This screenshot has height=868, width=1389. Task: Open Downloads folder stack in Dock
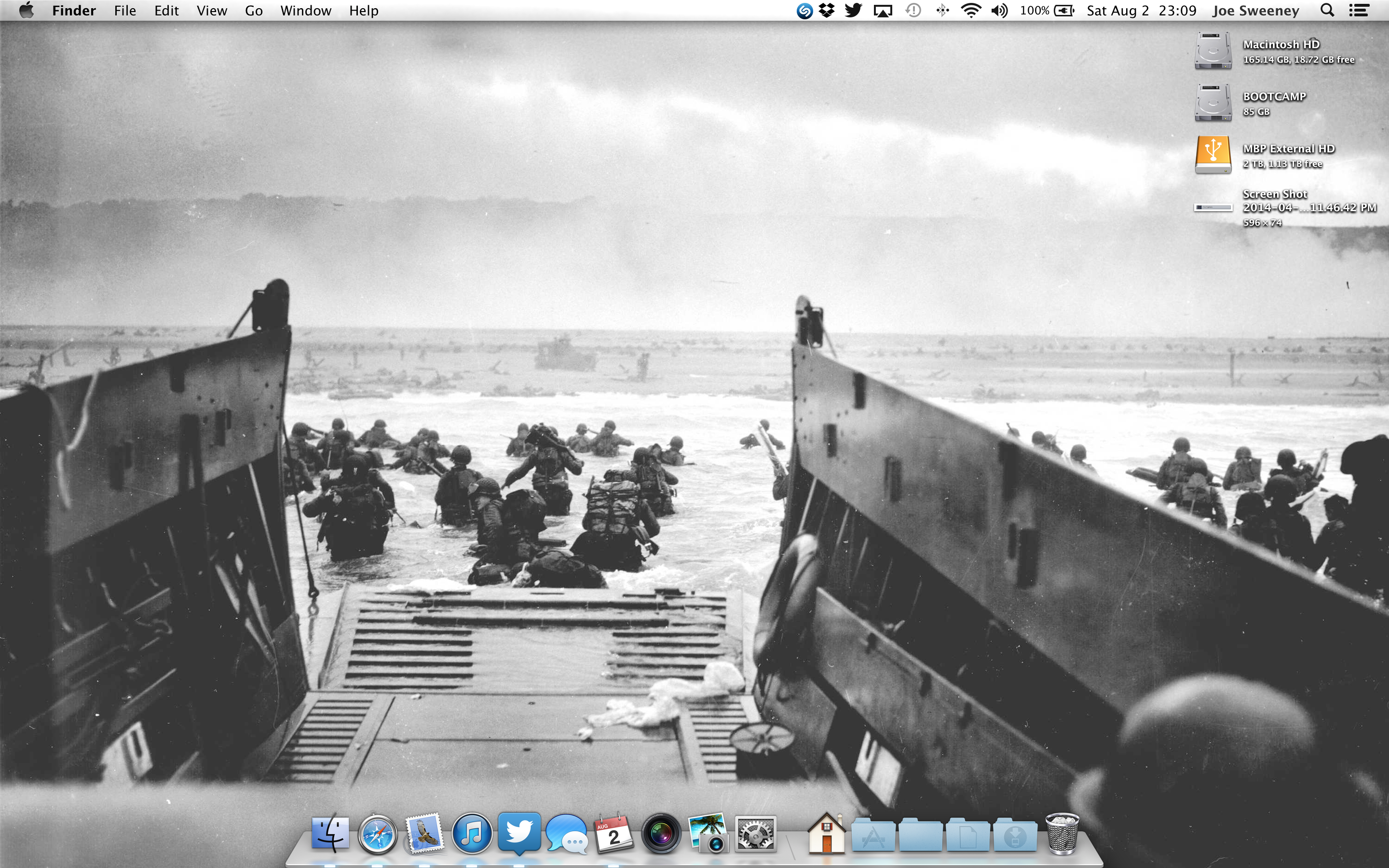point(1015,835)
